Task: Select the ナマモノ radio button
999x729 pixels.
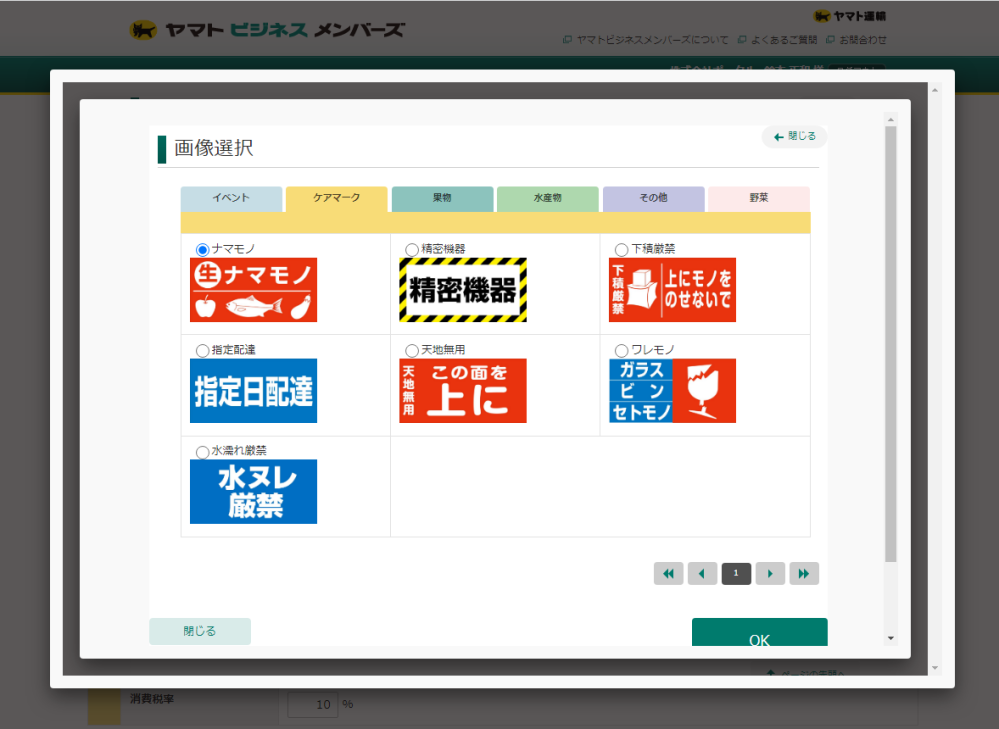Action: point(203,249)
